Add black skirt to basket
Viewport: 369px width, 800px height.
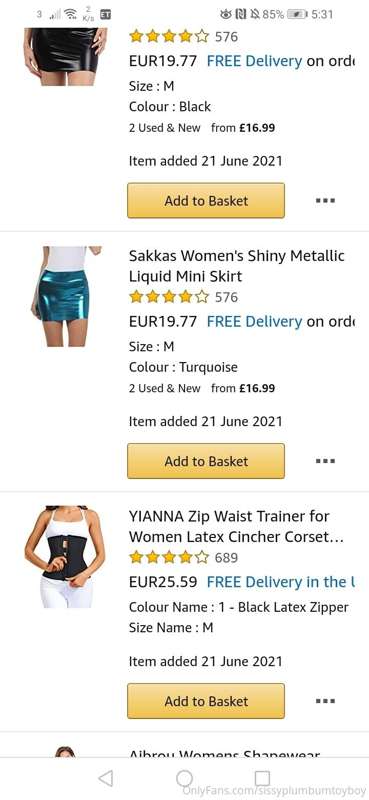click(206, 201)
